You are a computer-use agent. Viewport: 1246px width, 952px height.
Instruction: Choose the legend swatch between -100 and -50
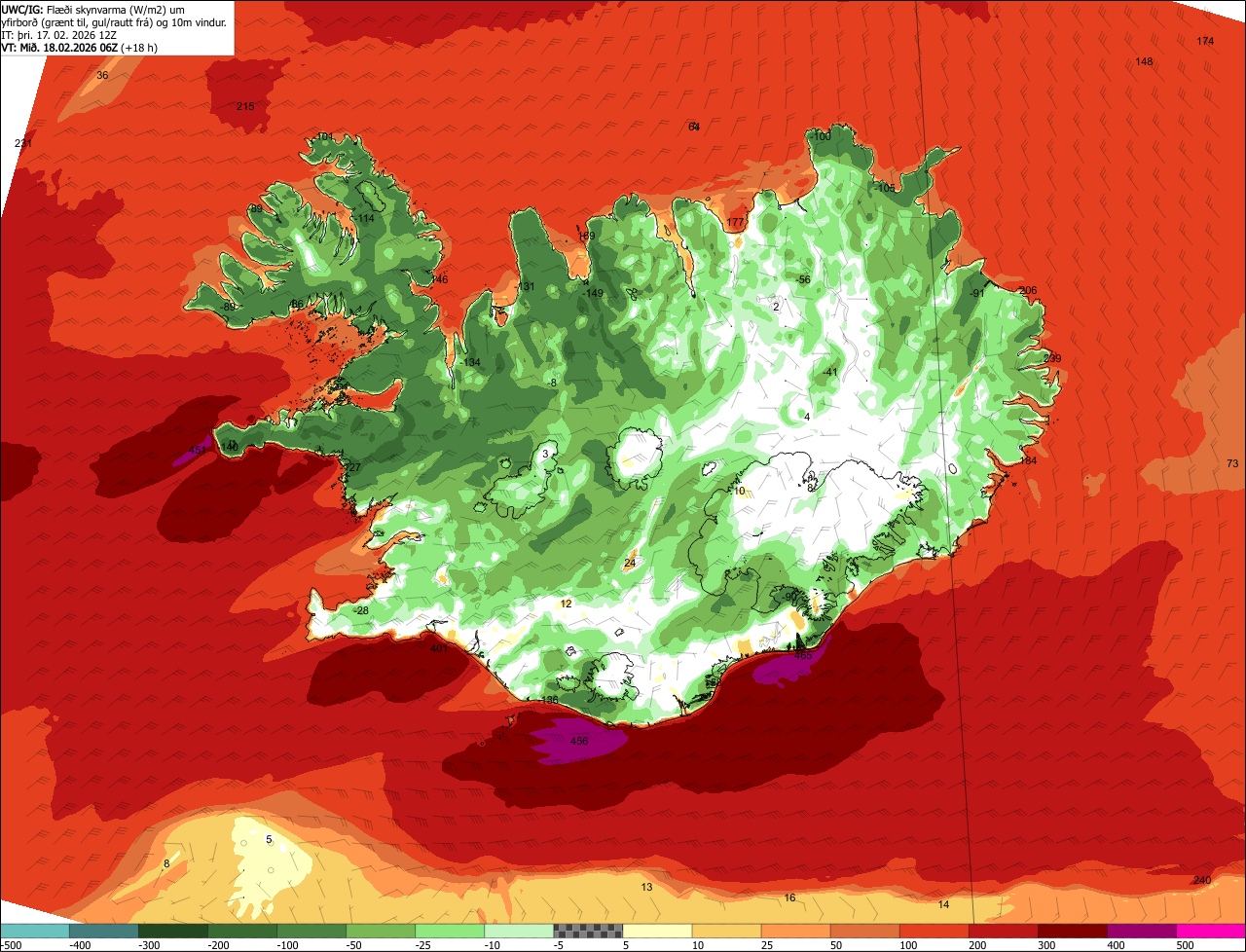(311, 931)
